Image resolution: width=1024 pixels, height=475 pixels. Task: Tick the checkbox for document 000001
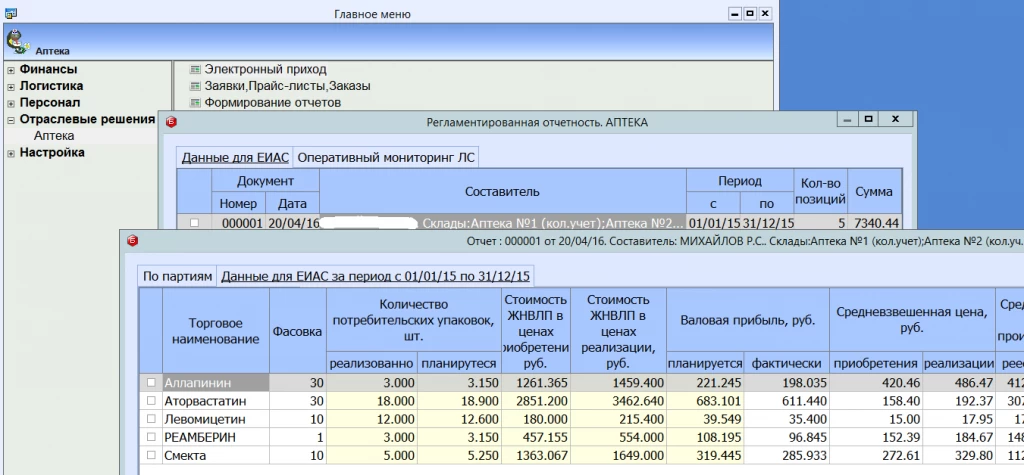pos(194,223)
